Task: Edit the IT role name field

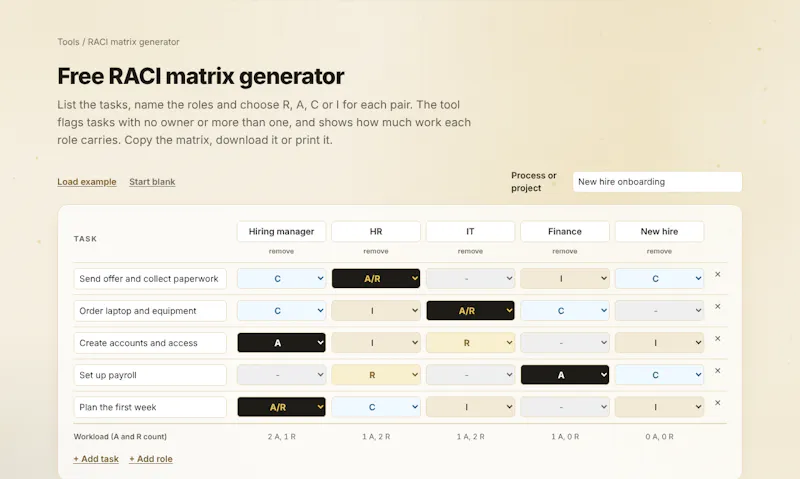Action: (x=470, y=231)
